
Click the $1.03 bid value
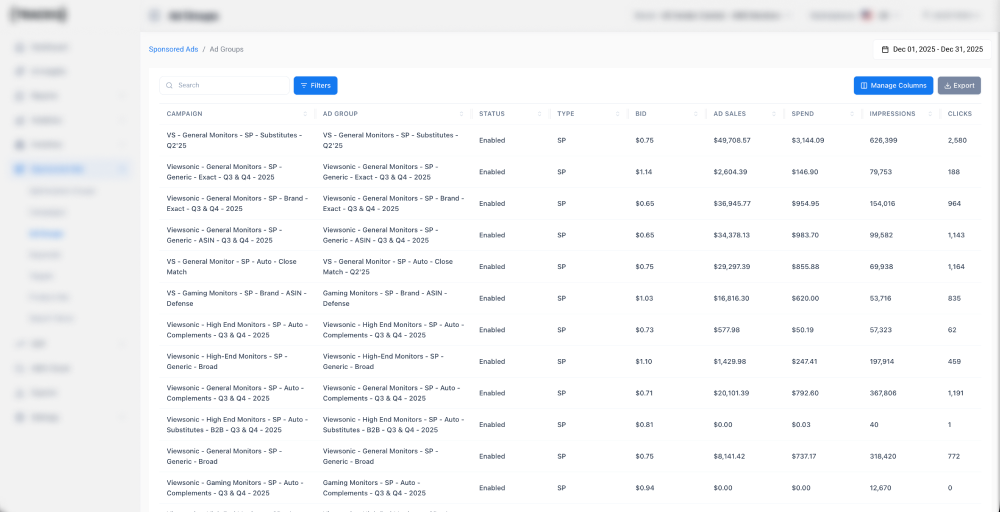644,298
